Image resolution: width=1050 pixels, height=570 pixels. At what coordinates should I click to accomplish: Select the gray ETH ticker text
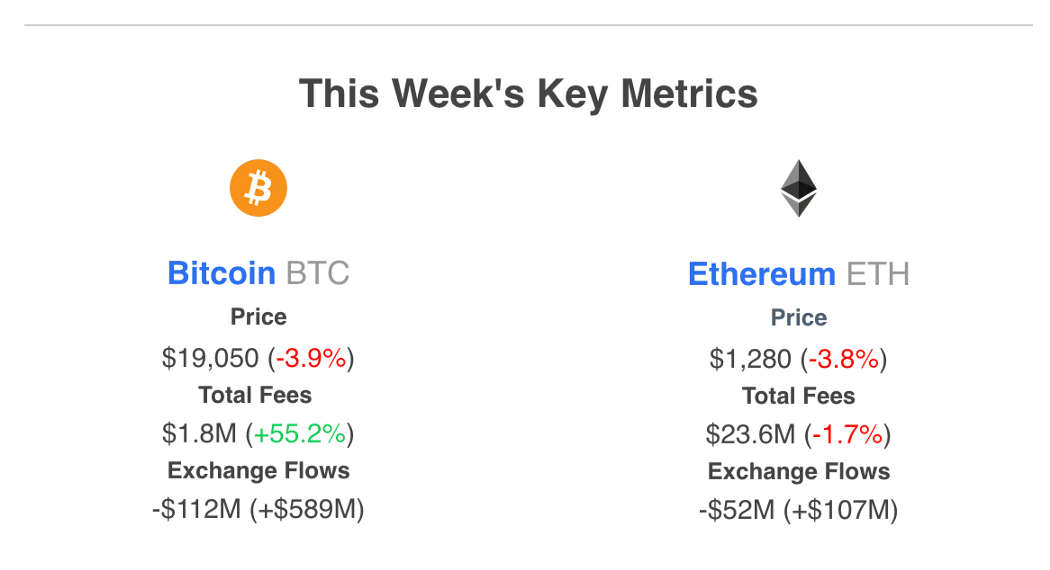pos(878,274)
